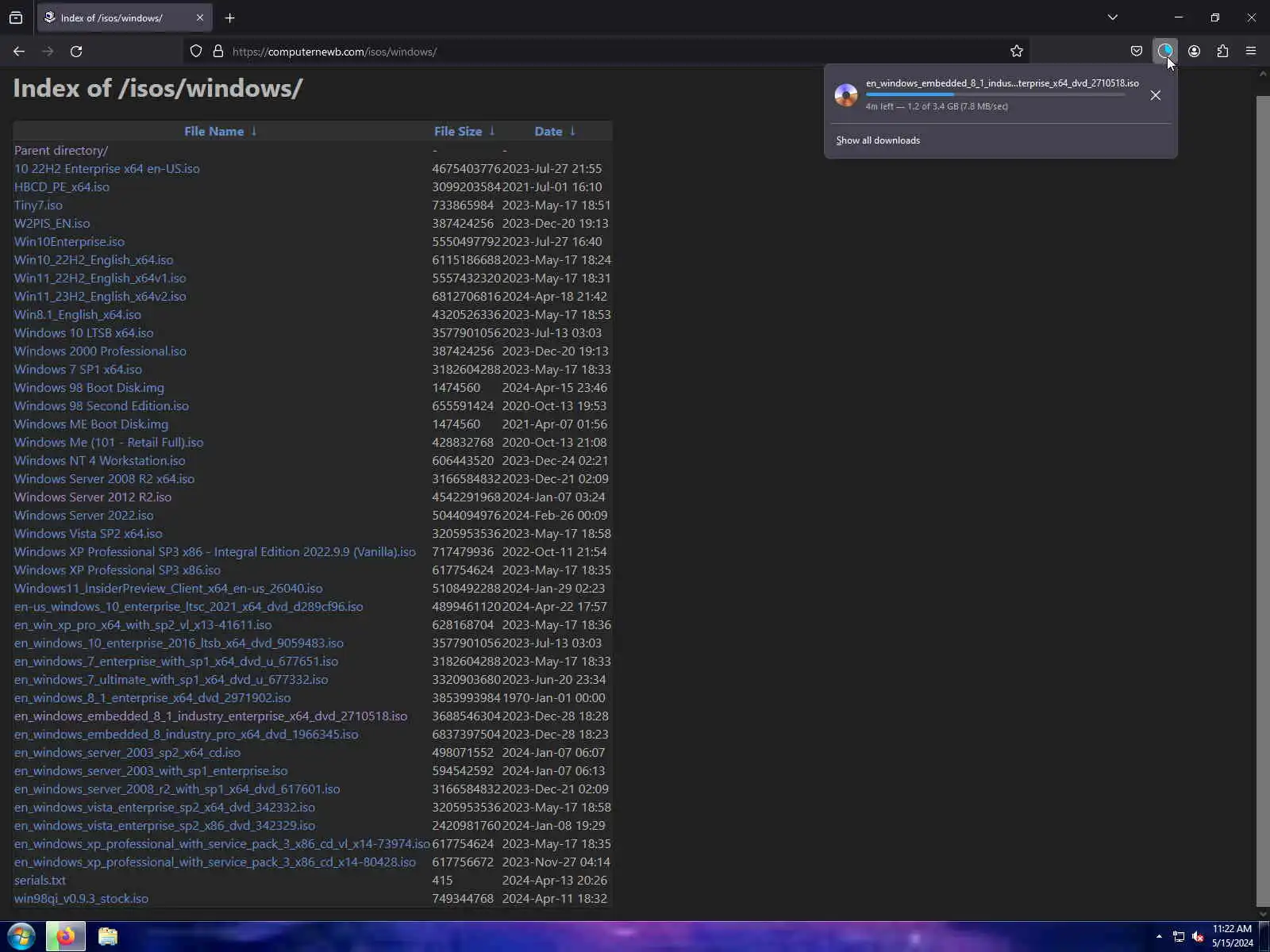The width and height of the screenshot is (1270, 952).
Task: Open the Extensions menu
Action: (1222, 52)
